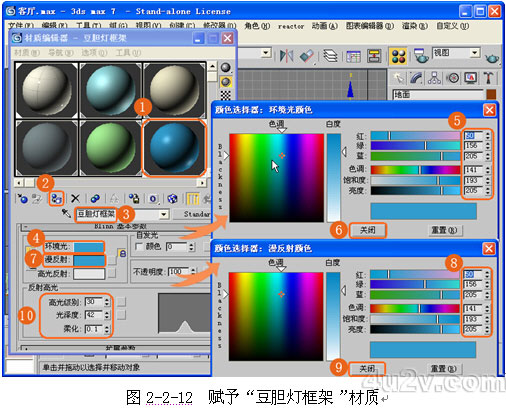Switch to the Create command panel
This screenshot has height=416, width=506.
(398, 78)
